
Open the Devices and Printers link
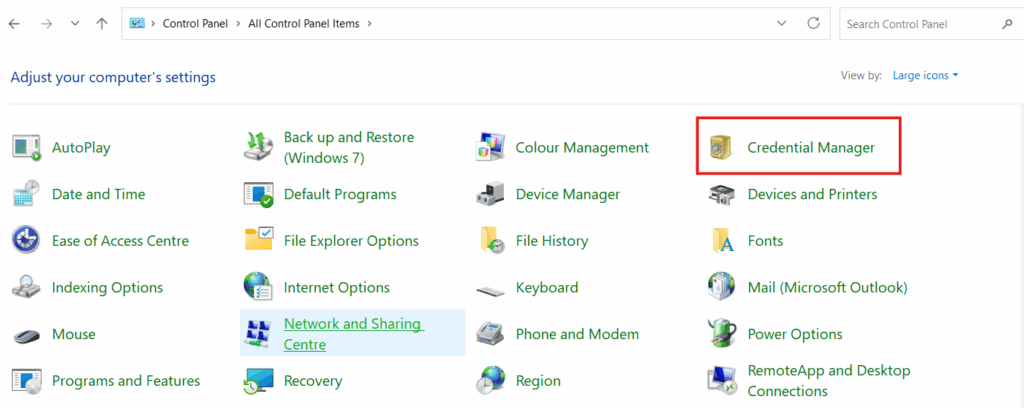(812, 194)
